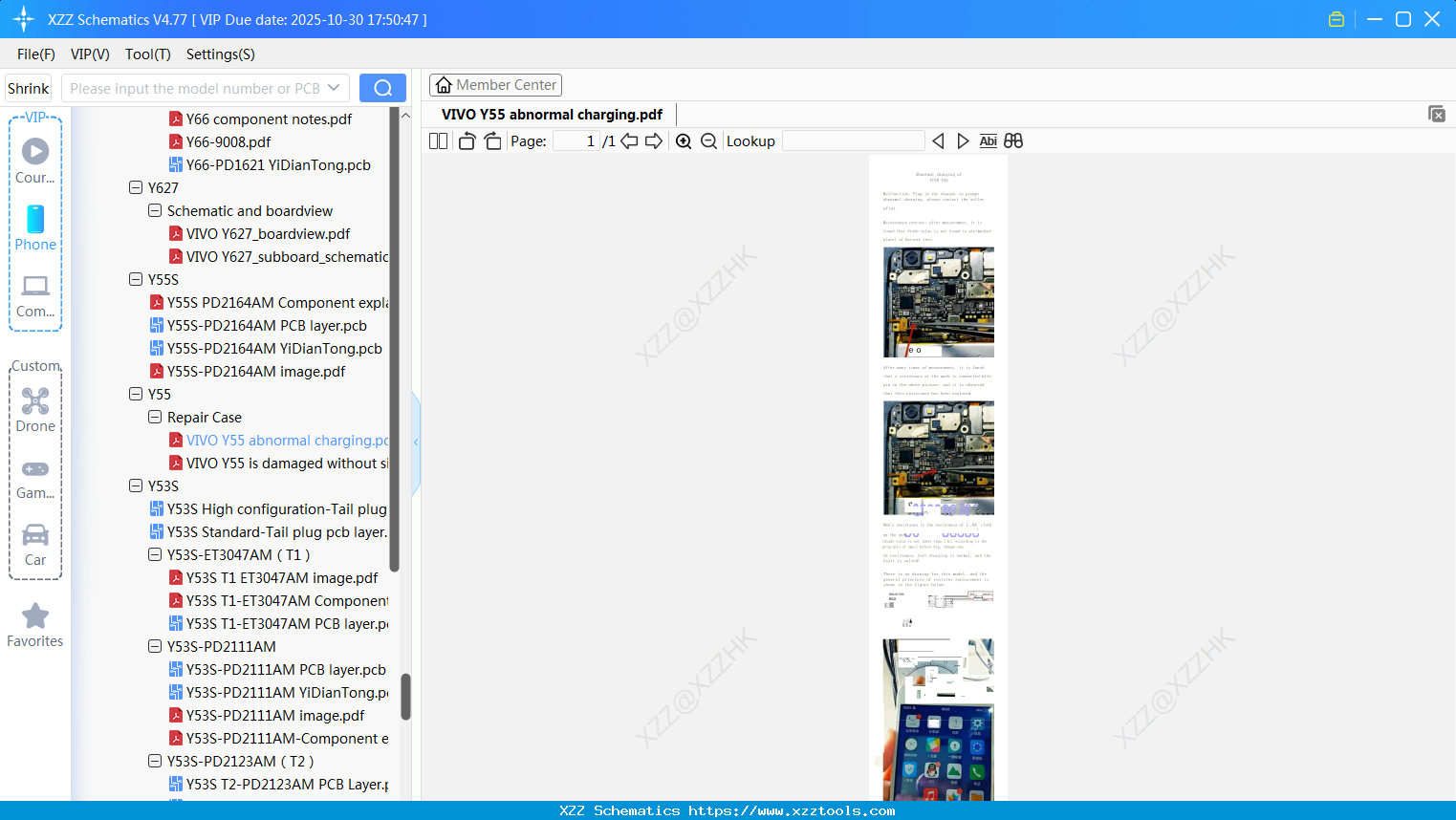Screen dimensions: 1456x820
Task: Collapse Y53S-ET3047AM ( T1 ) node
Action: [x=155, y=554]
